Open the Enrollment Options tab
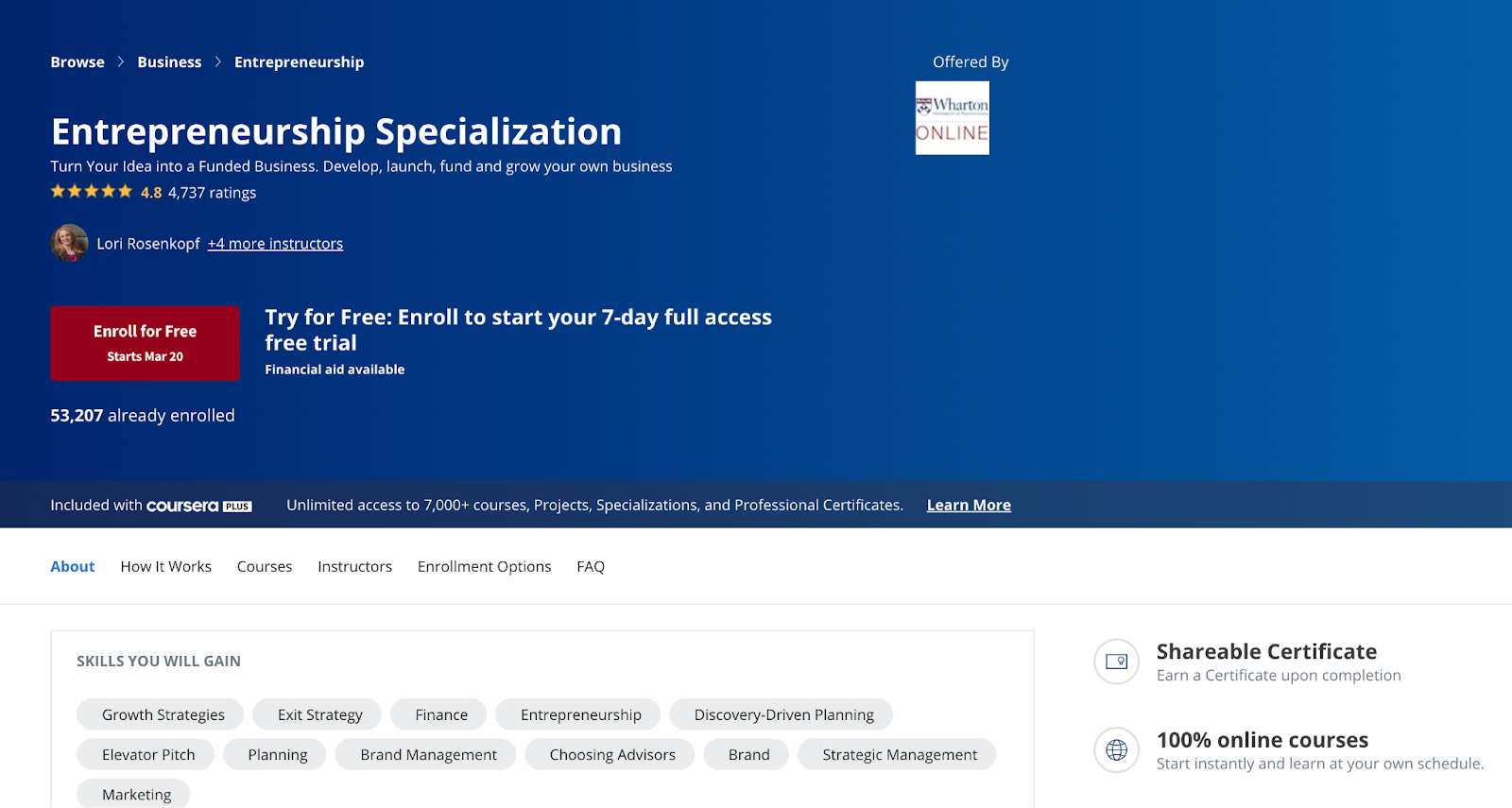This screenshot has height=808, width=1512. pos(484,566)
